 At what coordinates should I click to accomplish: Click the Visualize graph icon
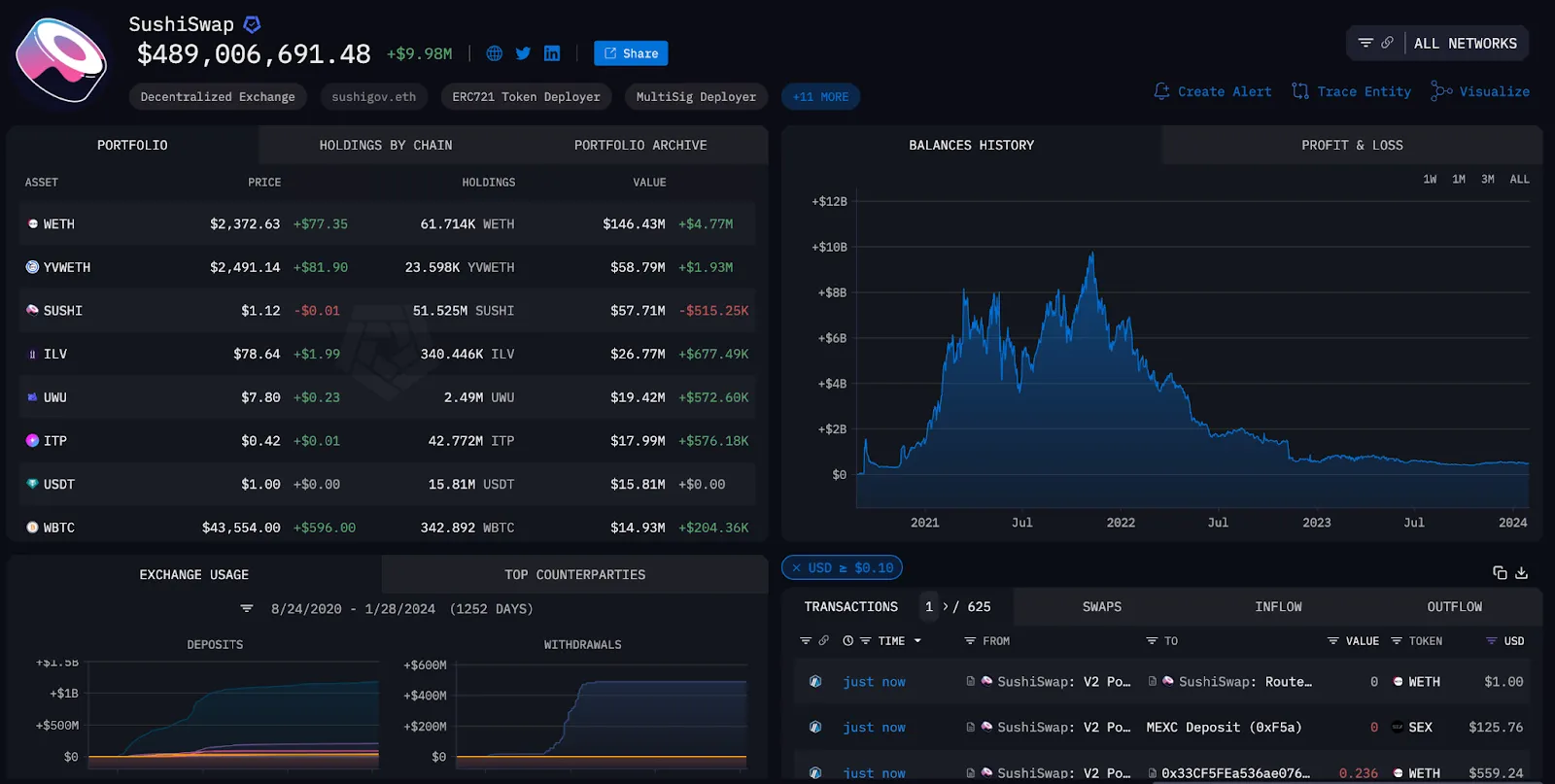(1440, 91)
